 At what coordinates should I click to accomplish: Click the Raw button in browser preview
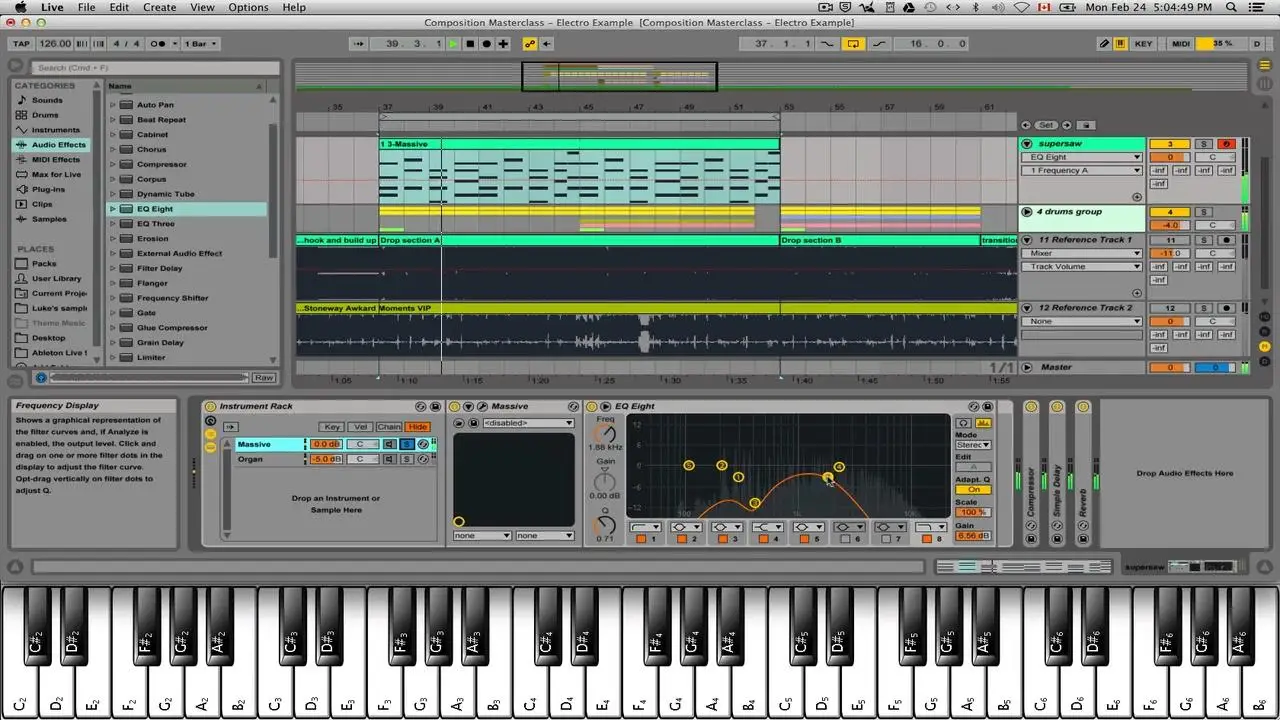(264, 378)
